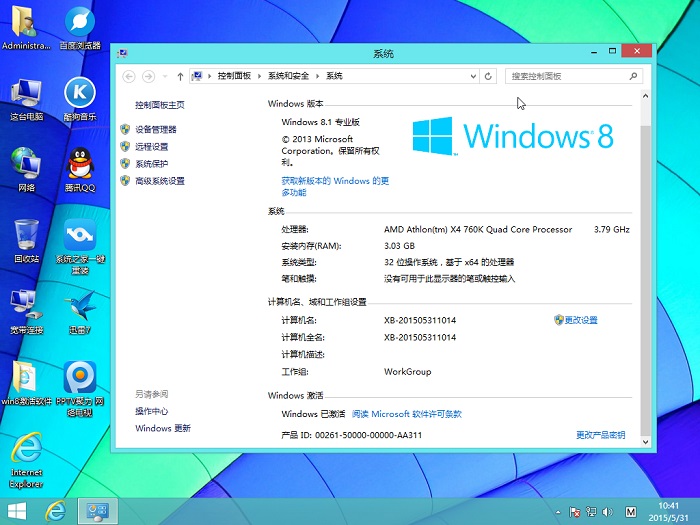700x525 pixels.
Task: Click the vertical scrollbar thumb
Action: (645, 279)
